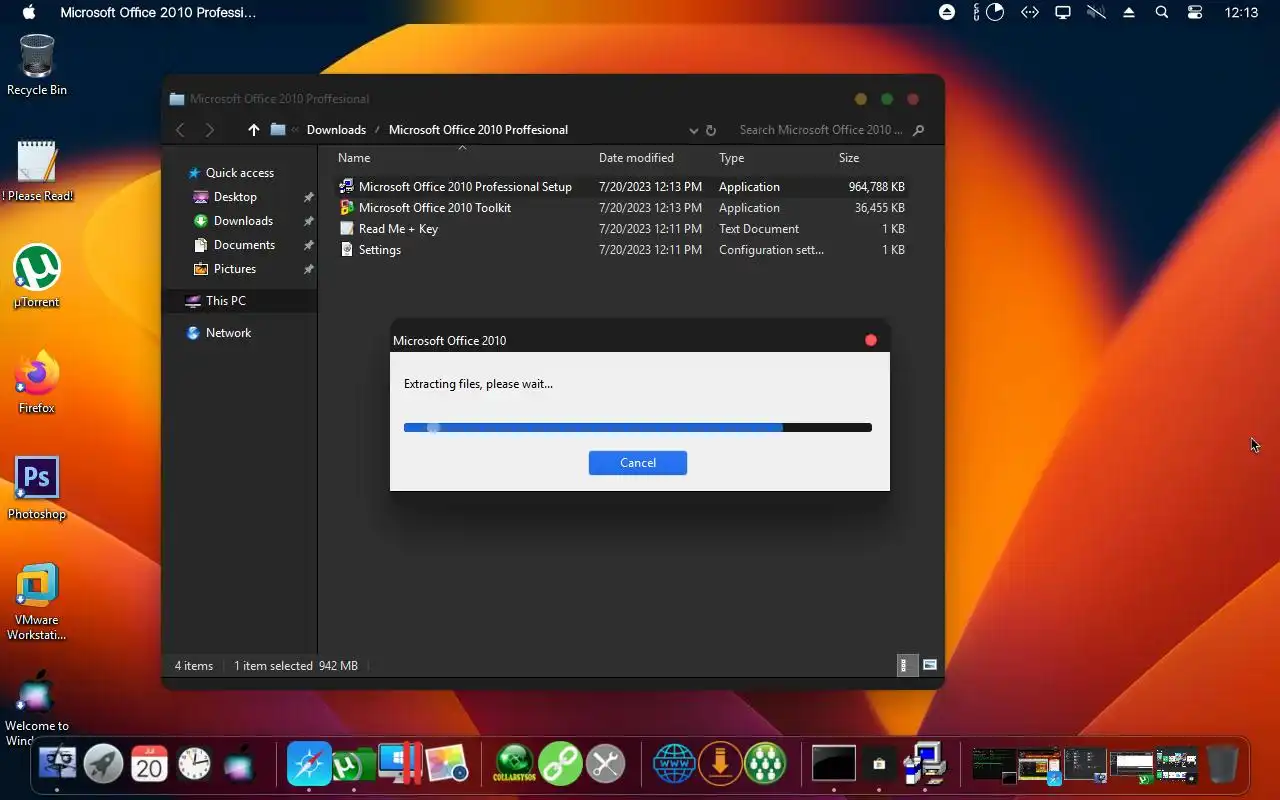This screenshot has width=1280, height=800.
Task: Open the Photos picture icon in dock
Action: point(447,765)
